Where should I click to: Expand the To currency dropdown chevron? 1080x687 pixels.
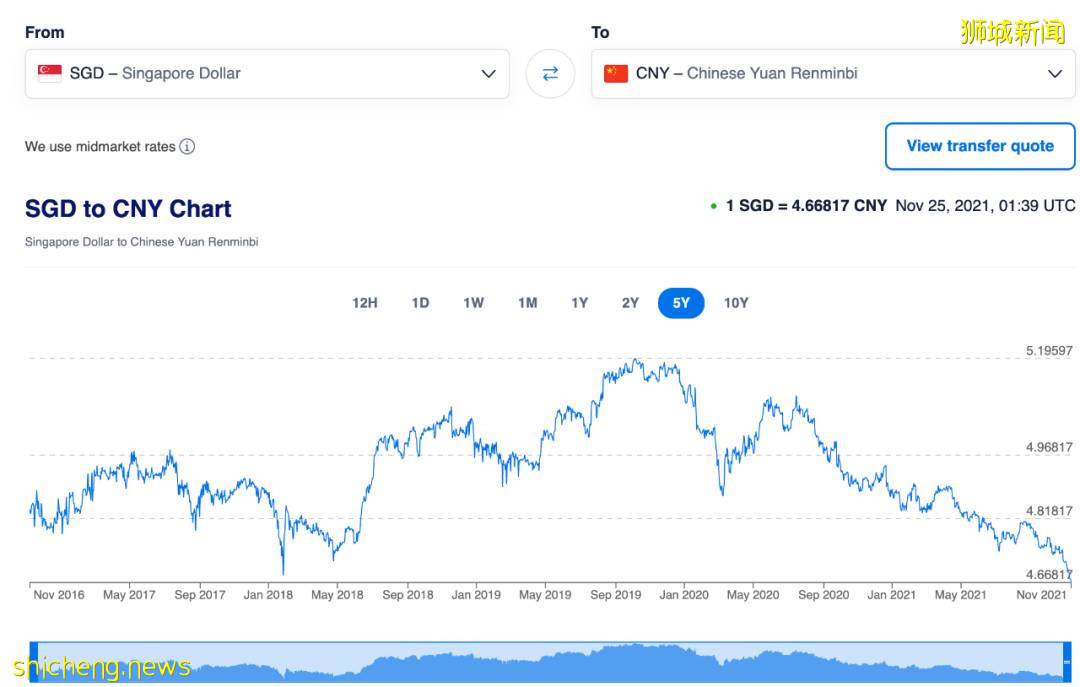coord(1054,74)
